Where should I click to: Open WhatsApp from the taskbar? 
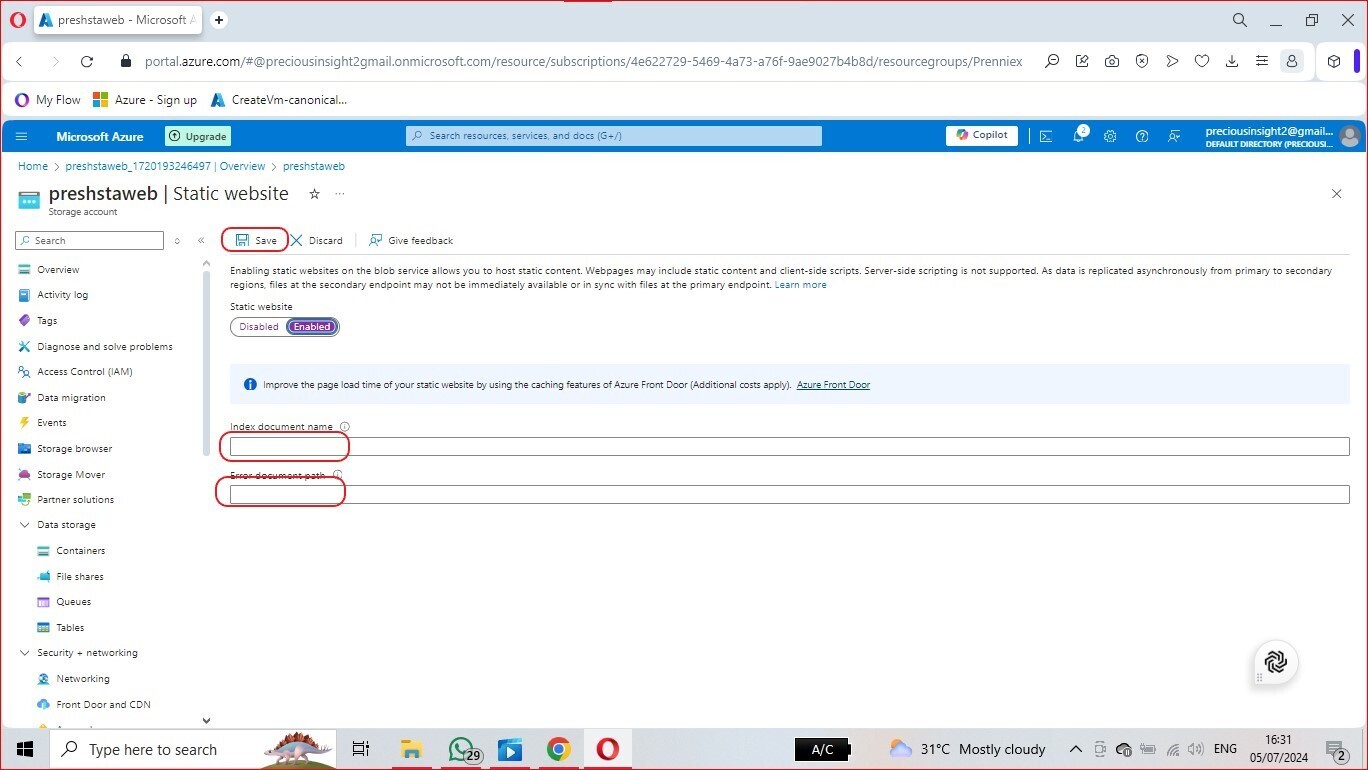461,749
